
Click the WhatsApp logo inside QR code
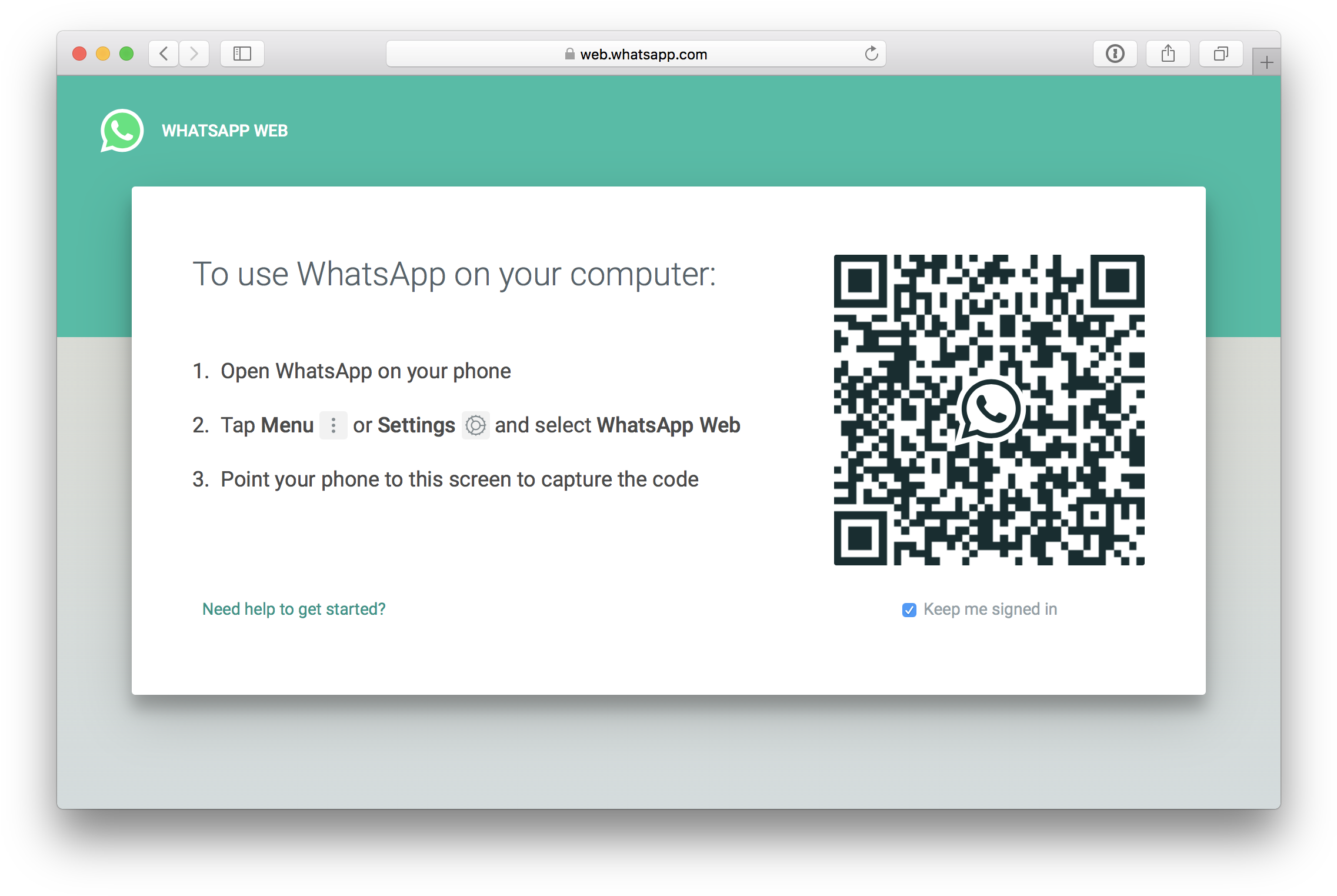[x=990, y=410]
